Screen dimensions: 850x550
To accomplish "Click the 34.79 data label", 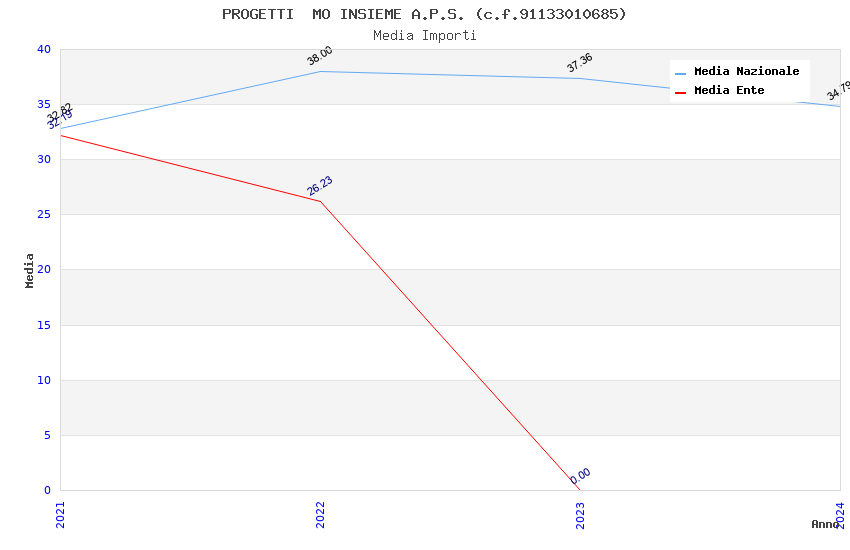I will [838, 91].
